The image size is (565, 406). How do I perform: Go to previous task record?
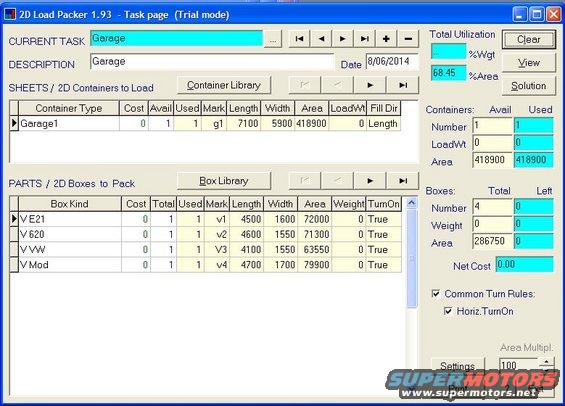321,39
